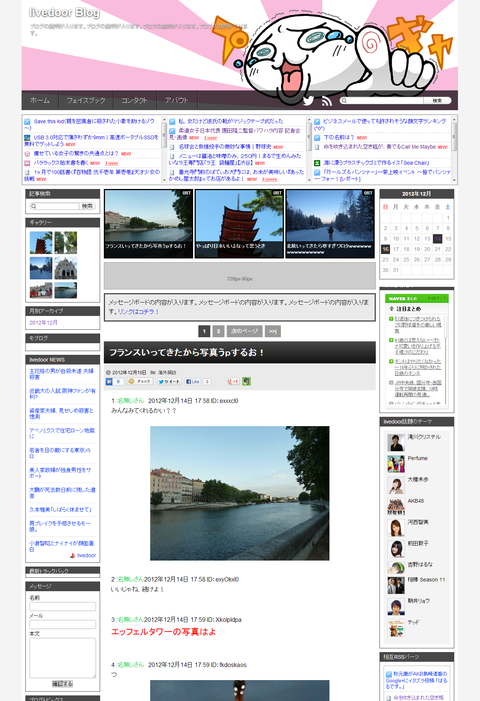The height and width of the screenshot is (701, 480).
Task: Open the ホーム menu item
Action: (x=40, y=100)
